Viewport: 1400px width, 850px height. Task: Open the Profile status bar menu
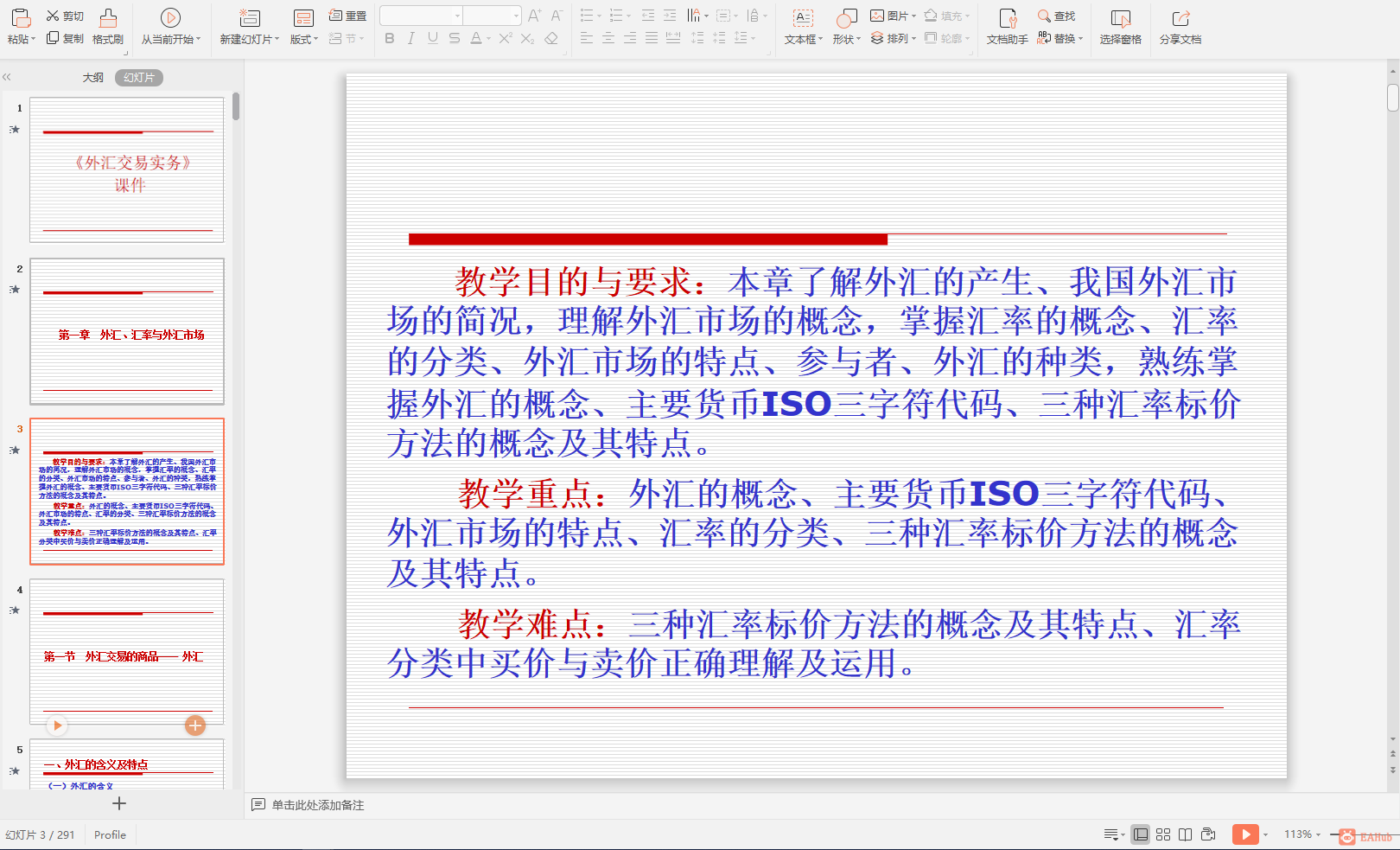coord(109,834)
